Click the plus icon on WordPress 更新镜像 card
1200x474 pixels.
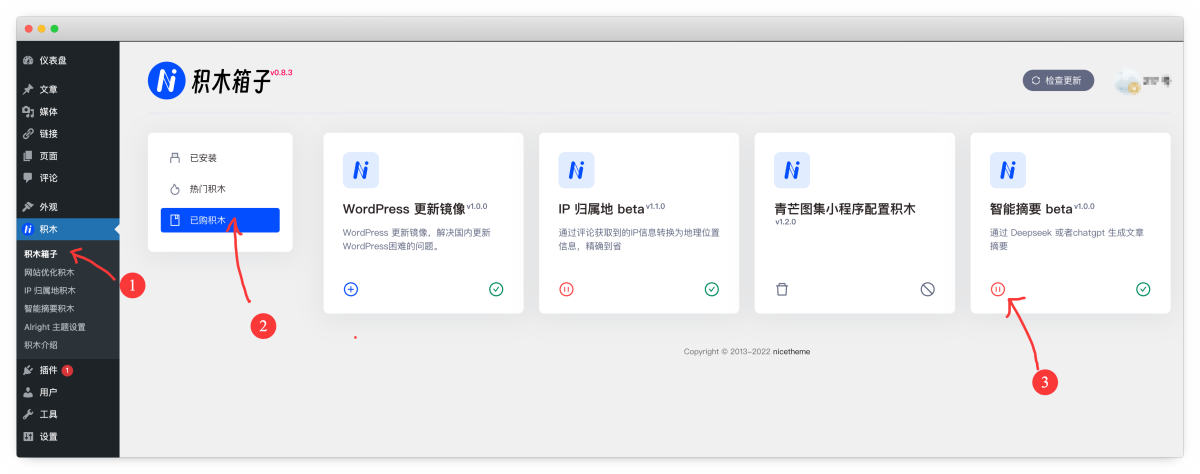(350, 289)
